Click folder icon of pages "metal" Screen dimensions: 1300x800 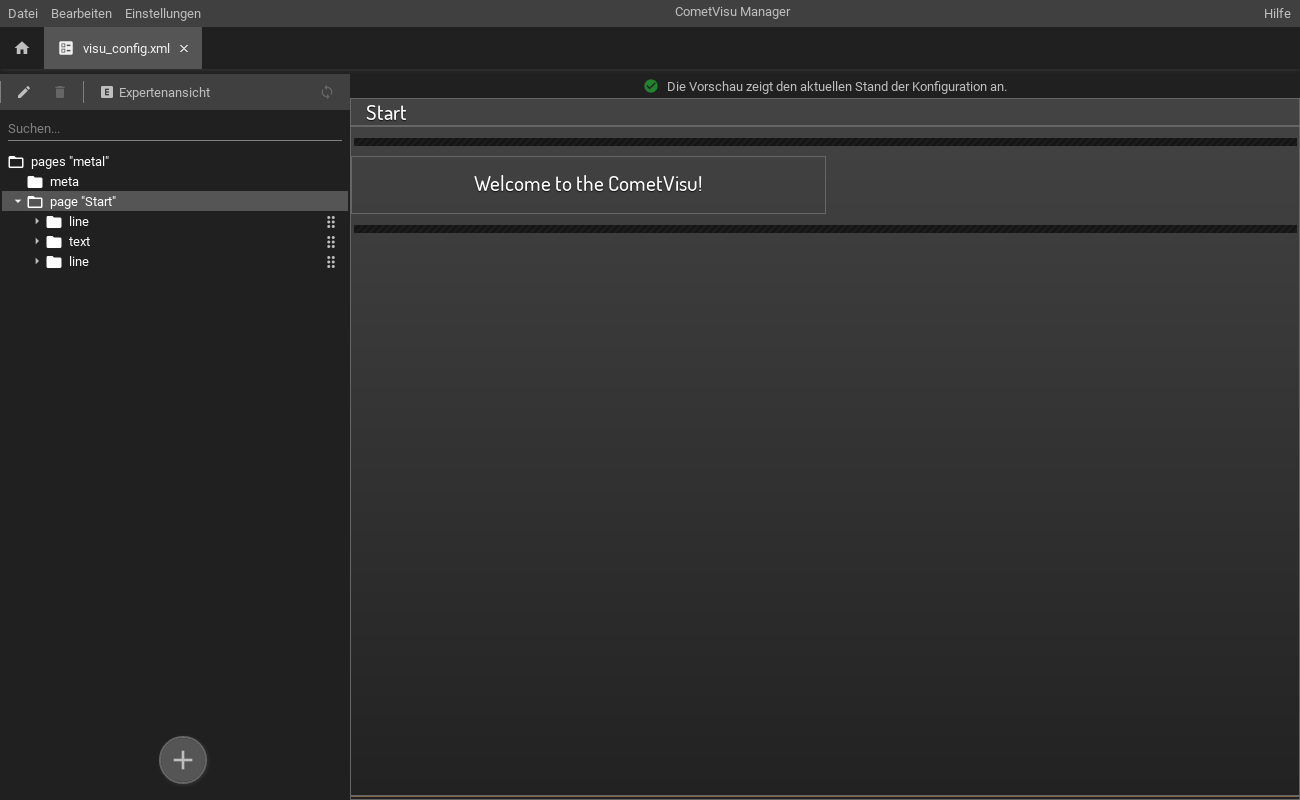point(16,161)
